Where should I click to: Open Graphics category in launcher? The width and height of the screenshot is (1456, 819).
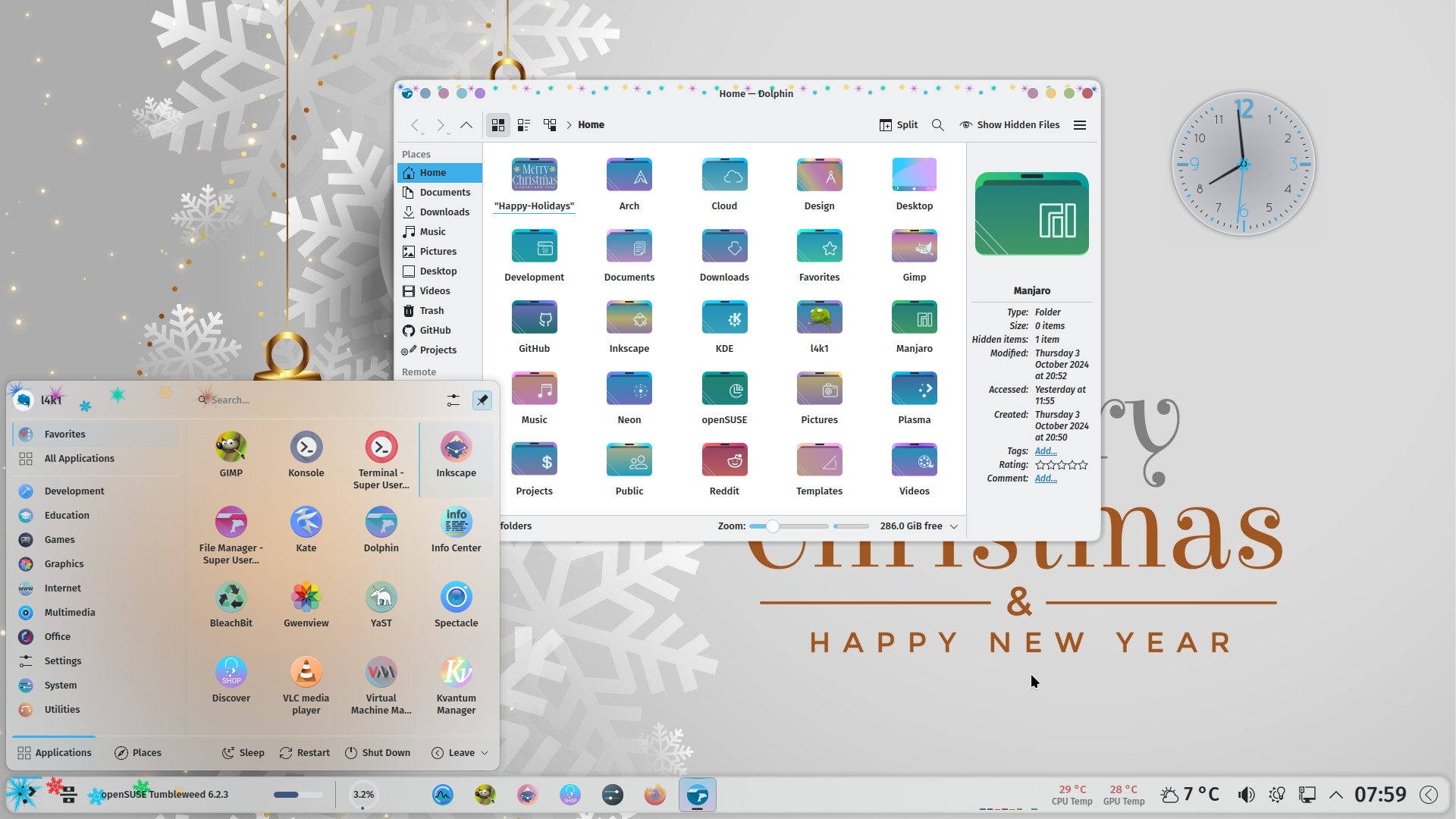95,564
